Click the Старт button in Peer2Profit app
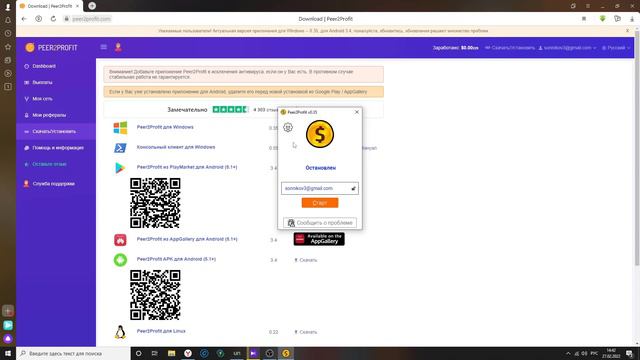 (x=320, y=203)
